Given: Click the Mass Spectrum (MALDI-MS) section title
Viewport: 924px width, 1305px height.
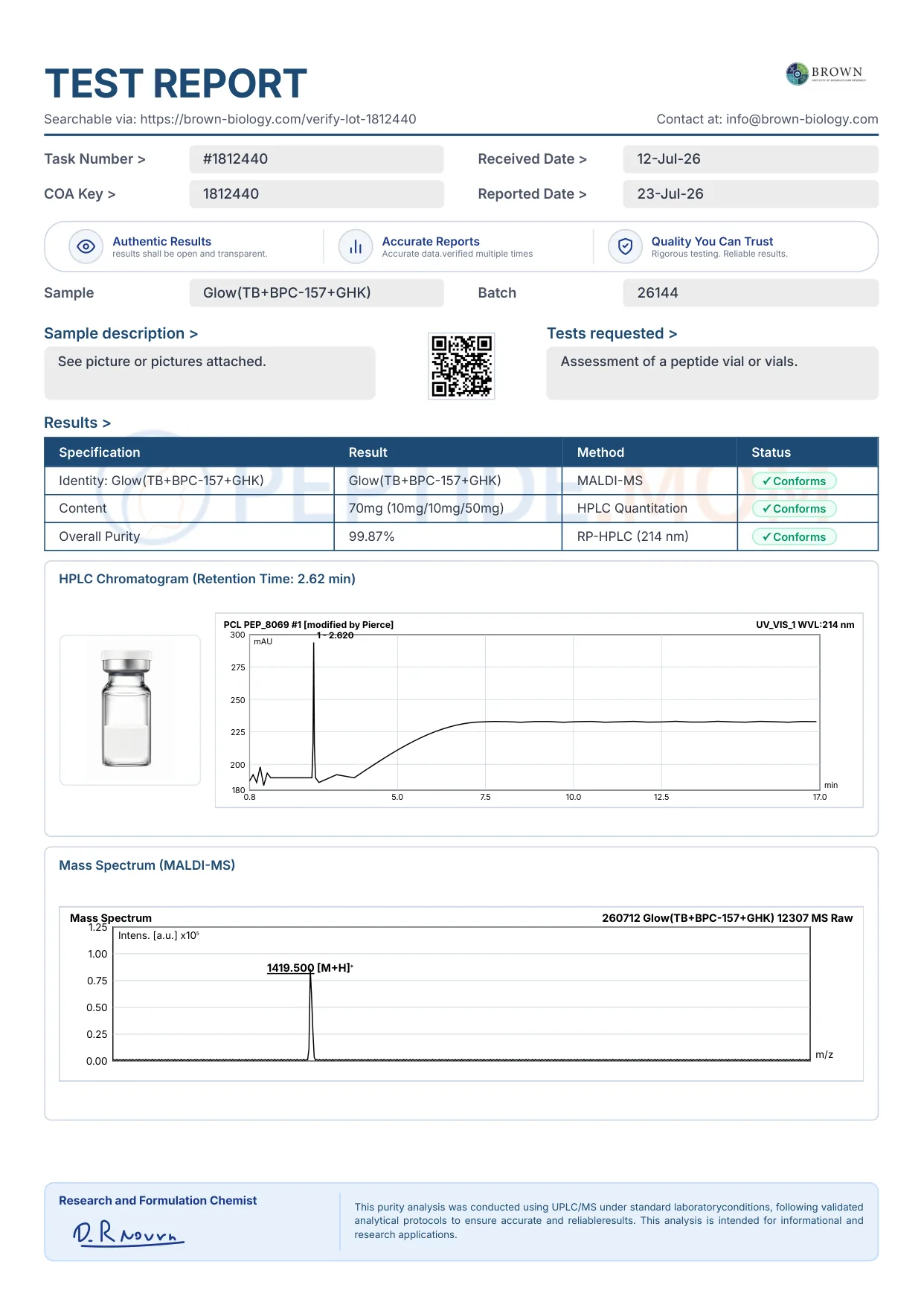Looking at the screenshot, I should (147, 865).
